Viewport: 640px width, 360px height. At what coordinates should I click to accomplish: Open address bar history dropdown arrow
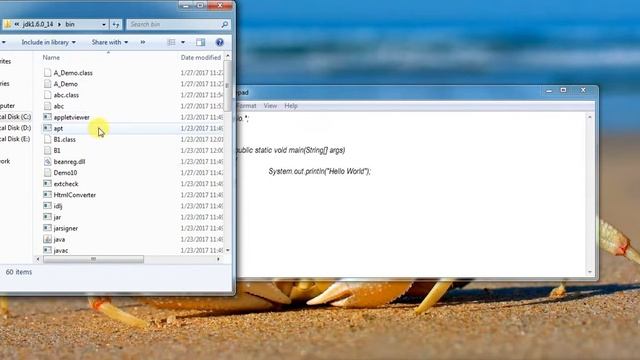[x=104, y=24]
